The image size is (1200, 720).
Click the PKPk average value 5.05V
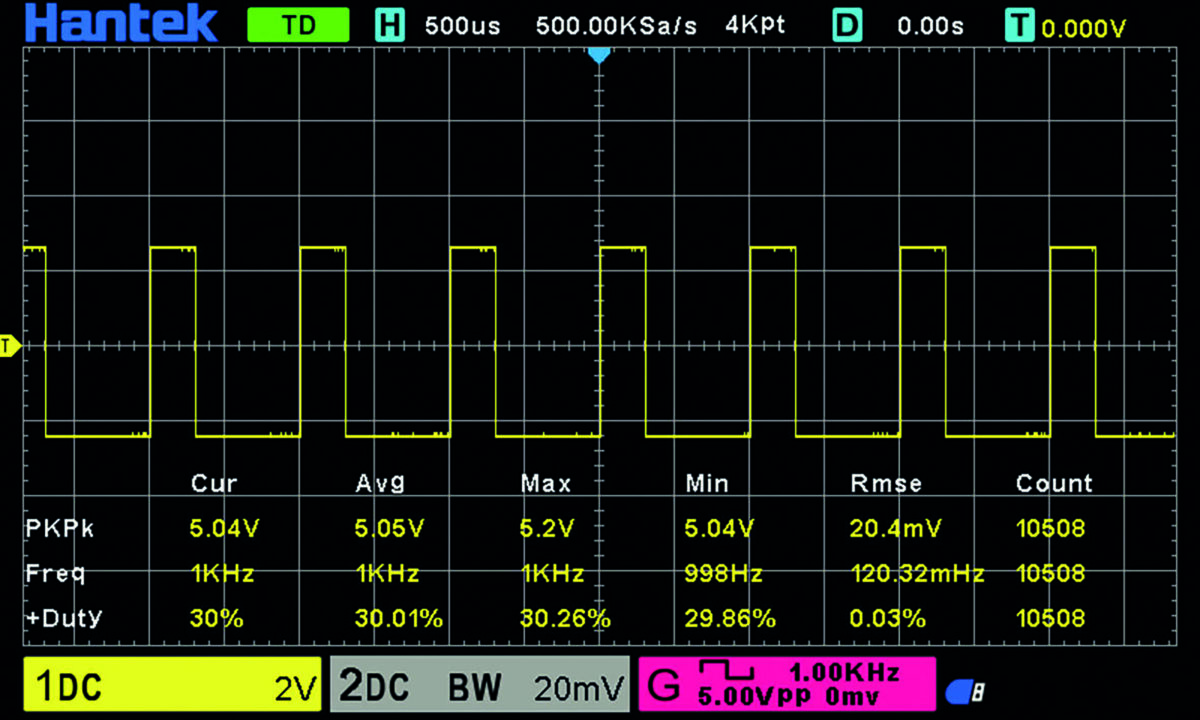(389, 528)
